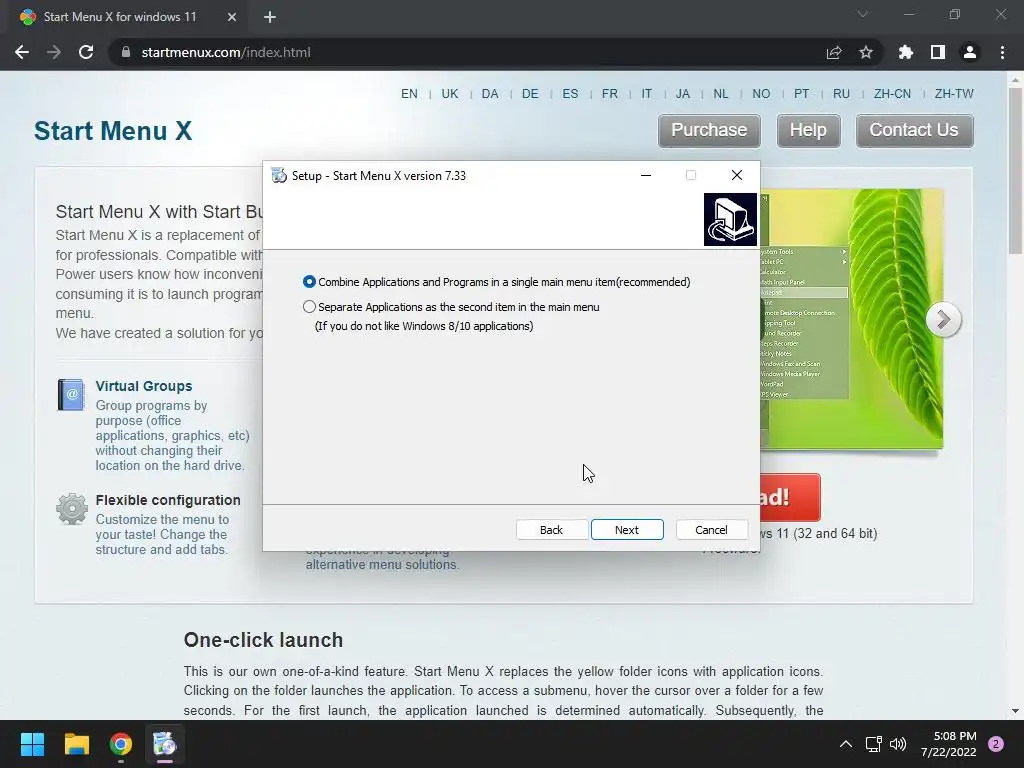Open the Chrome profile avatar
The height and width of the screenshot is (768, 1024).
pos(970,52)
